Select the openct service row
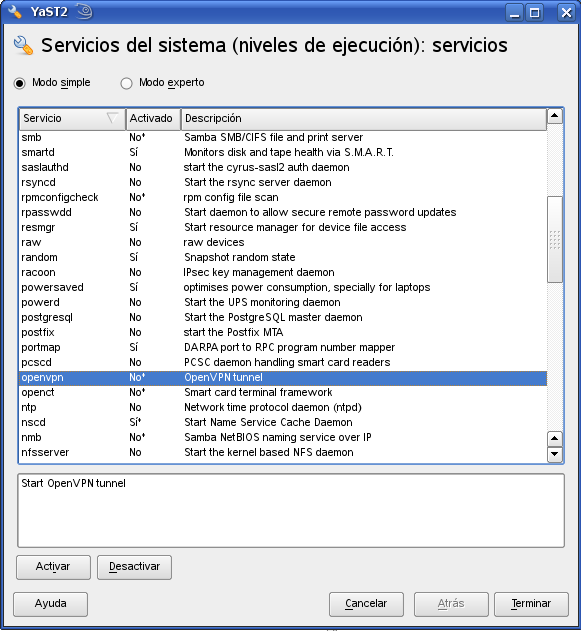This screenshot has height=631, width=581. click(283, 392)
